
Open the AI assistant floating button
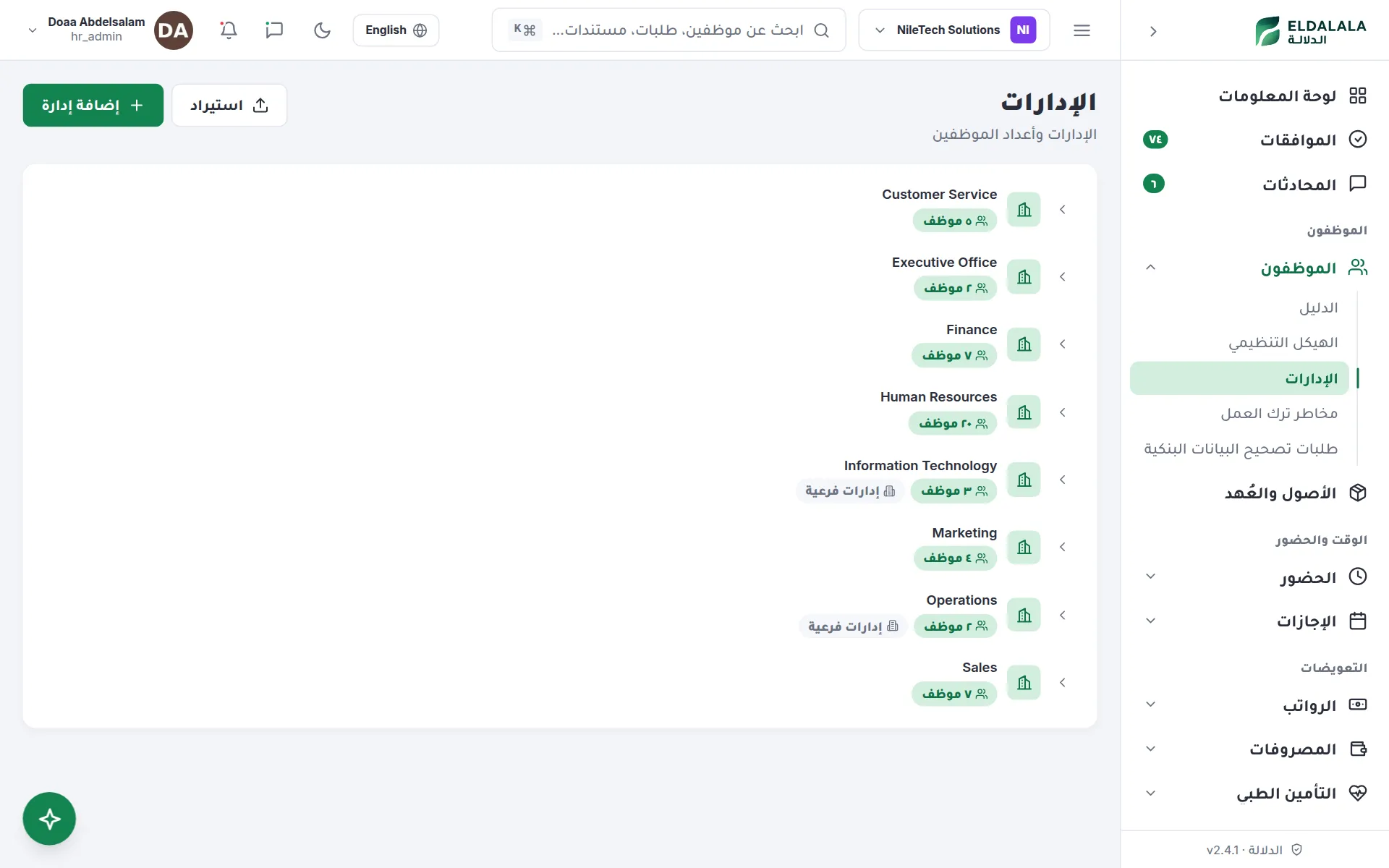[49, 819]
